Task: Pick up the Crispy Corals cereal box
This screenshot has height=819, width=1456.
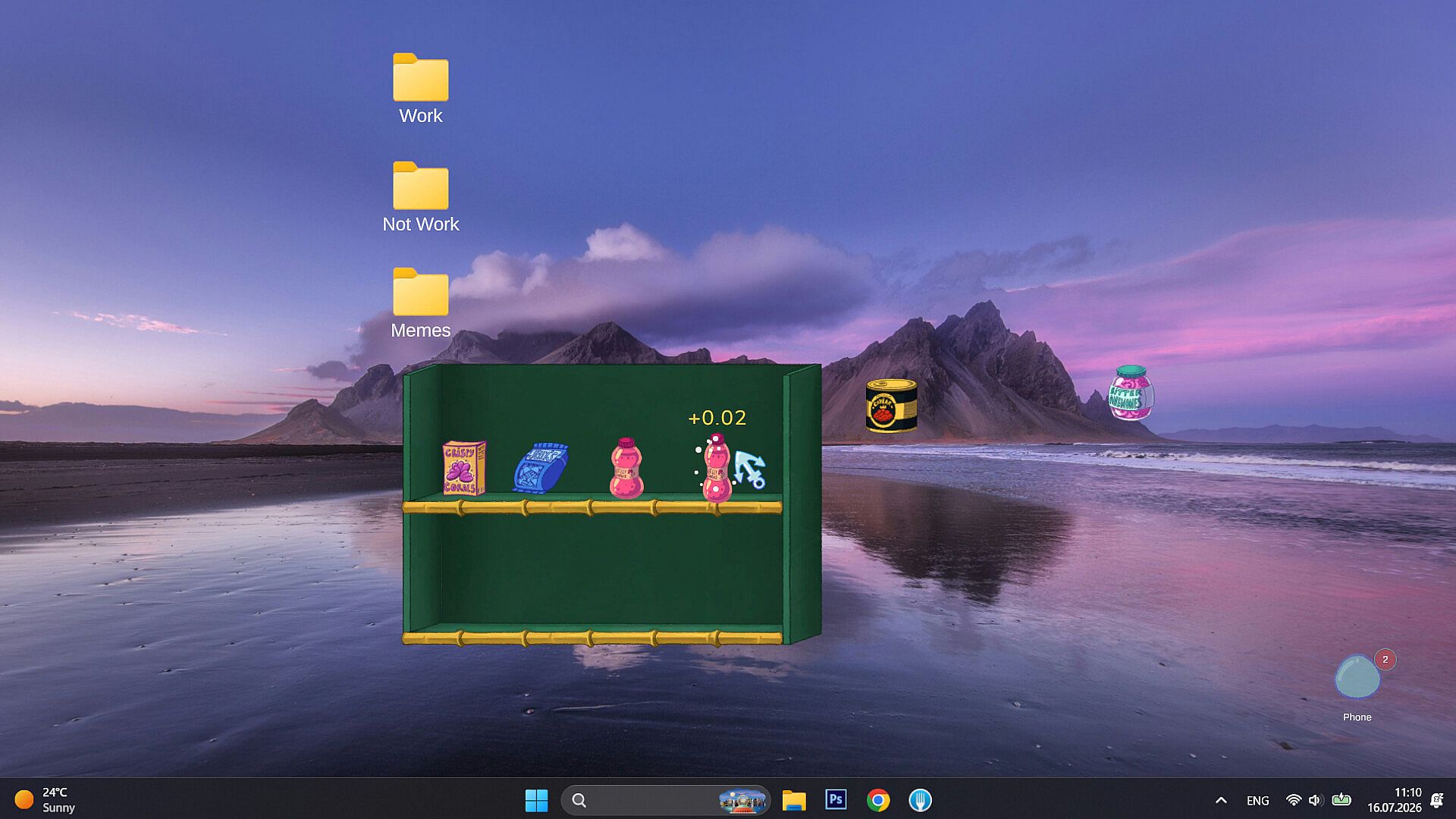Action: click(464, 468)
